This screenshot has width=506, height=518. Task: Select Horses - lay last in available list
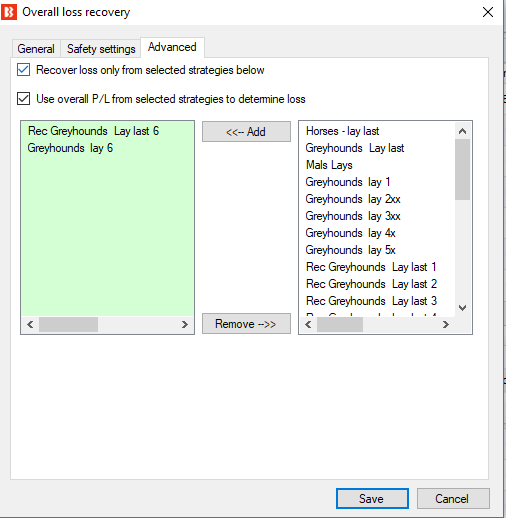click(342, 131)
